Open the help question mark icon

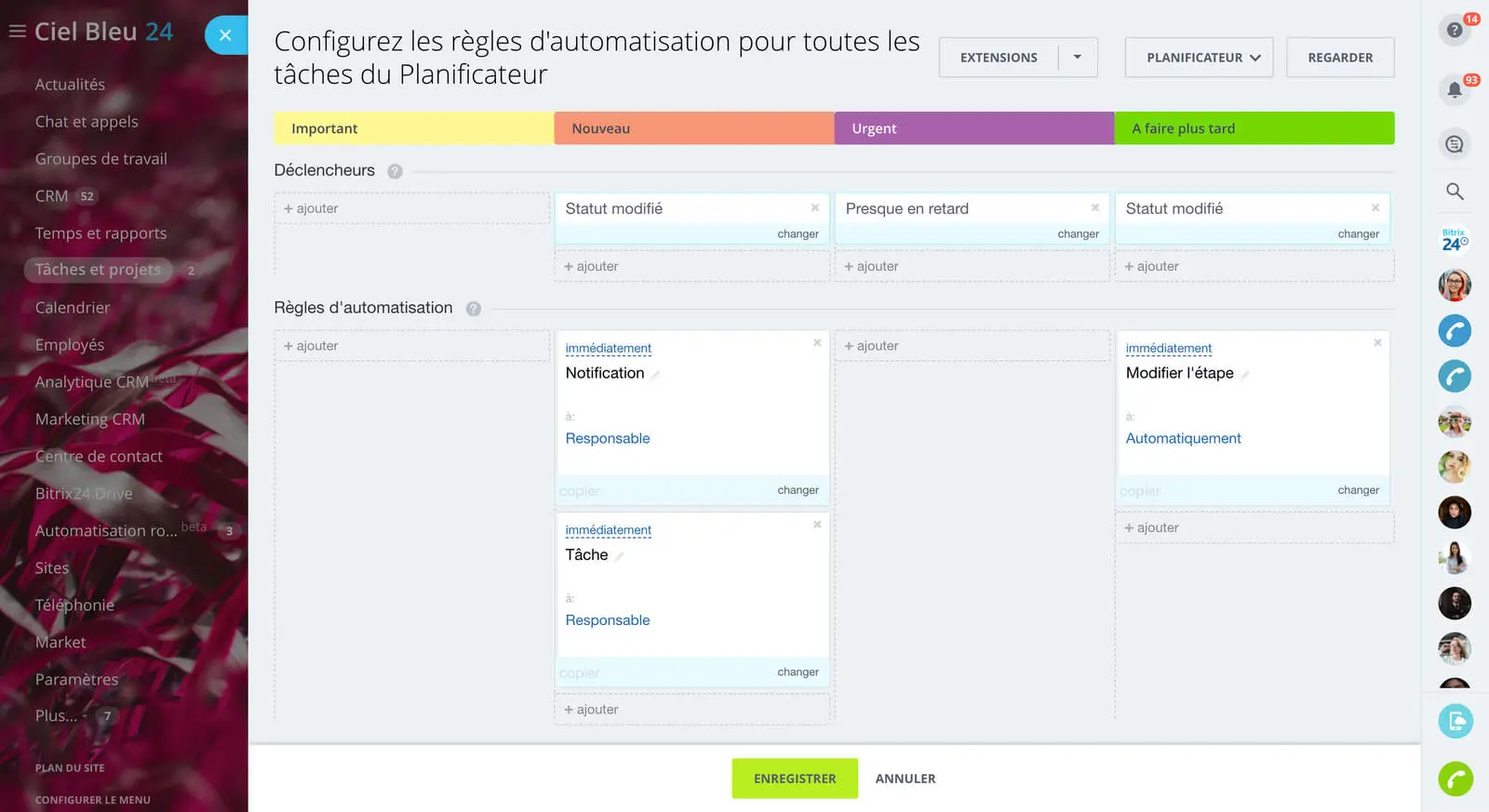click(x=1454, y=31)
